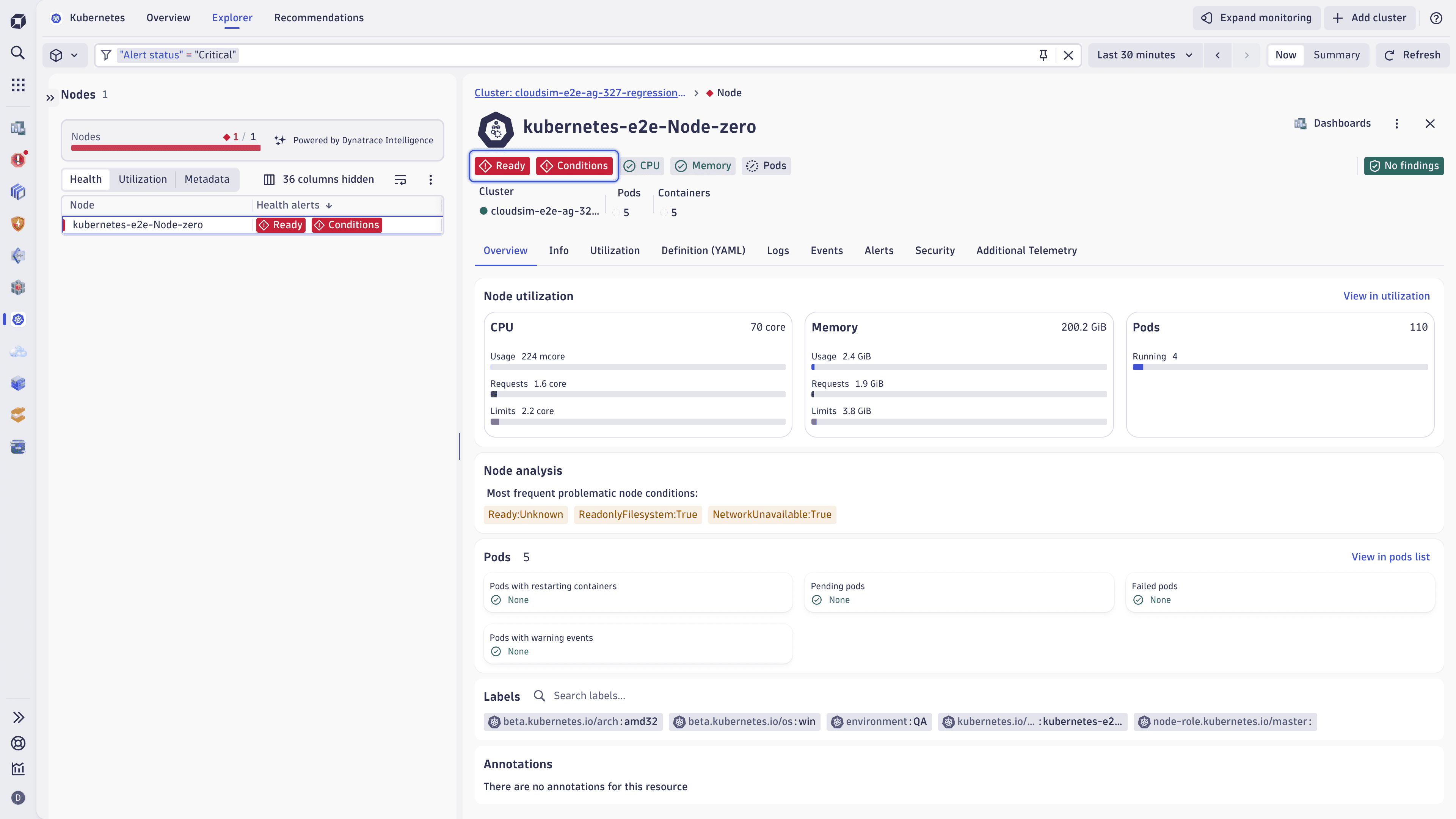Go to the next timeframe arrow
The image size is (1456, 819).
click(1246, 55)
